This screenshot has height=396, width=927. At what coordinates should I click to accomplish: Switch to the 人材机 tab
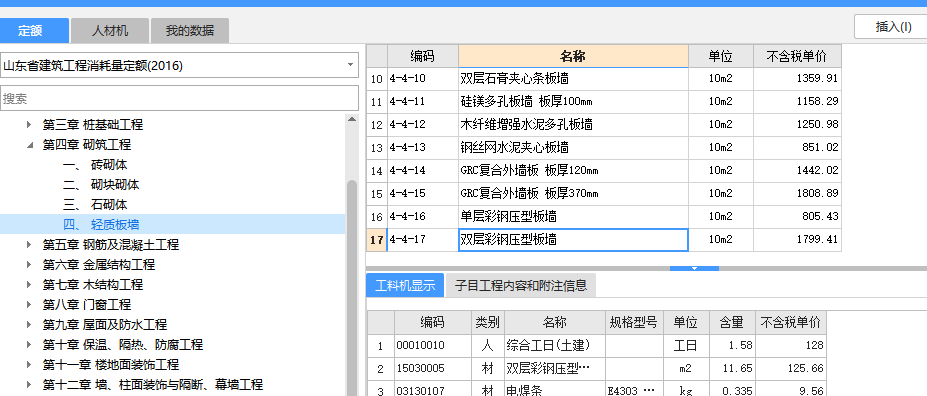110,31
